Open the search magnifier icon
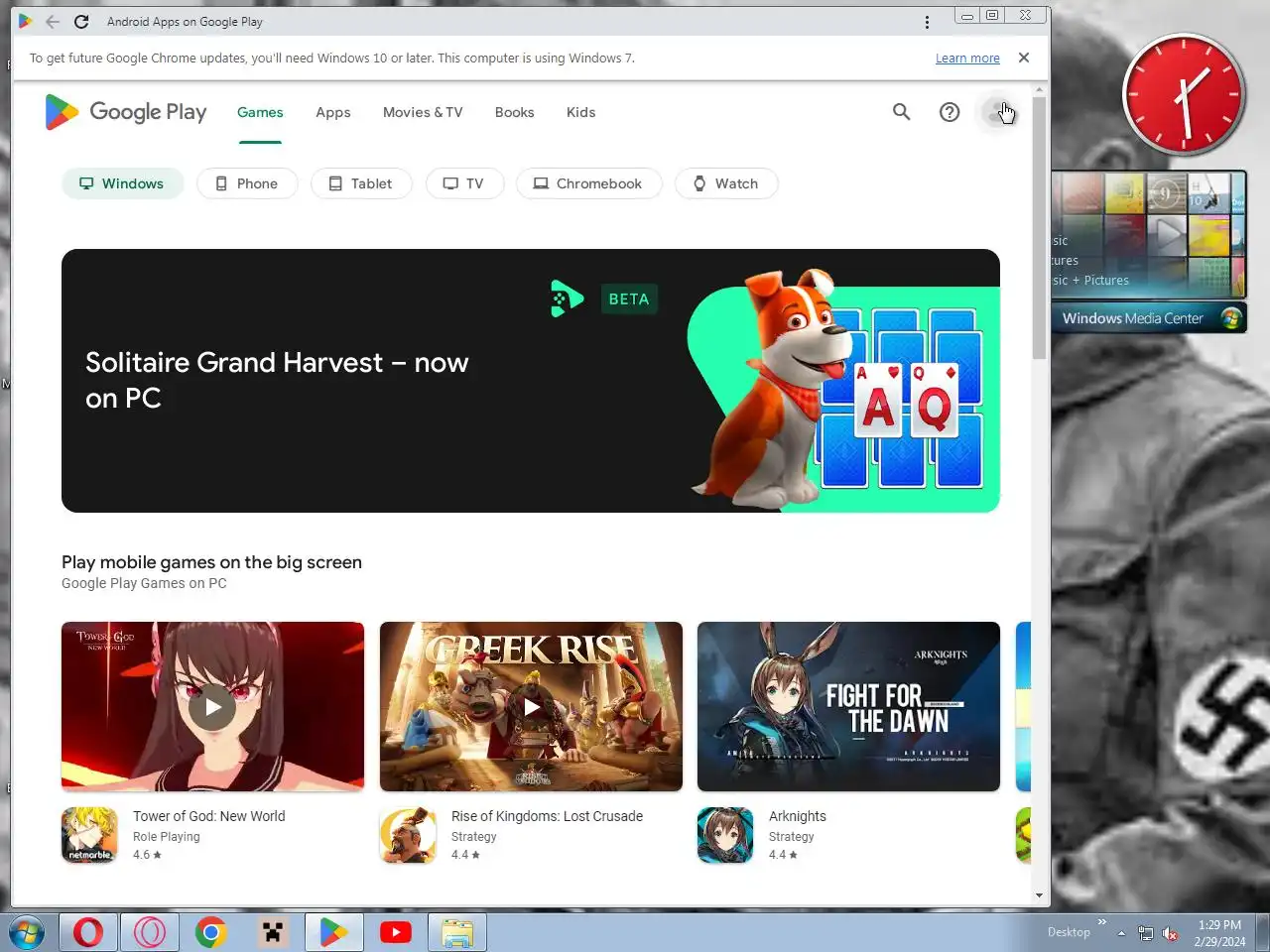The height and width of the screenshot is (952, 1270). tap(901, 112)
